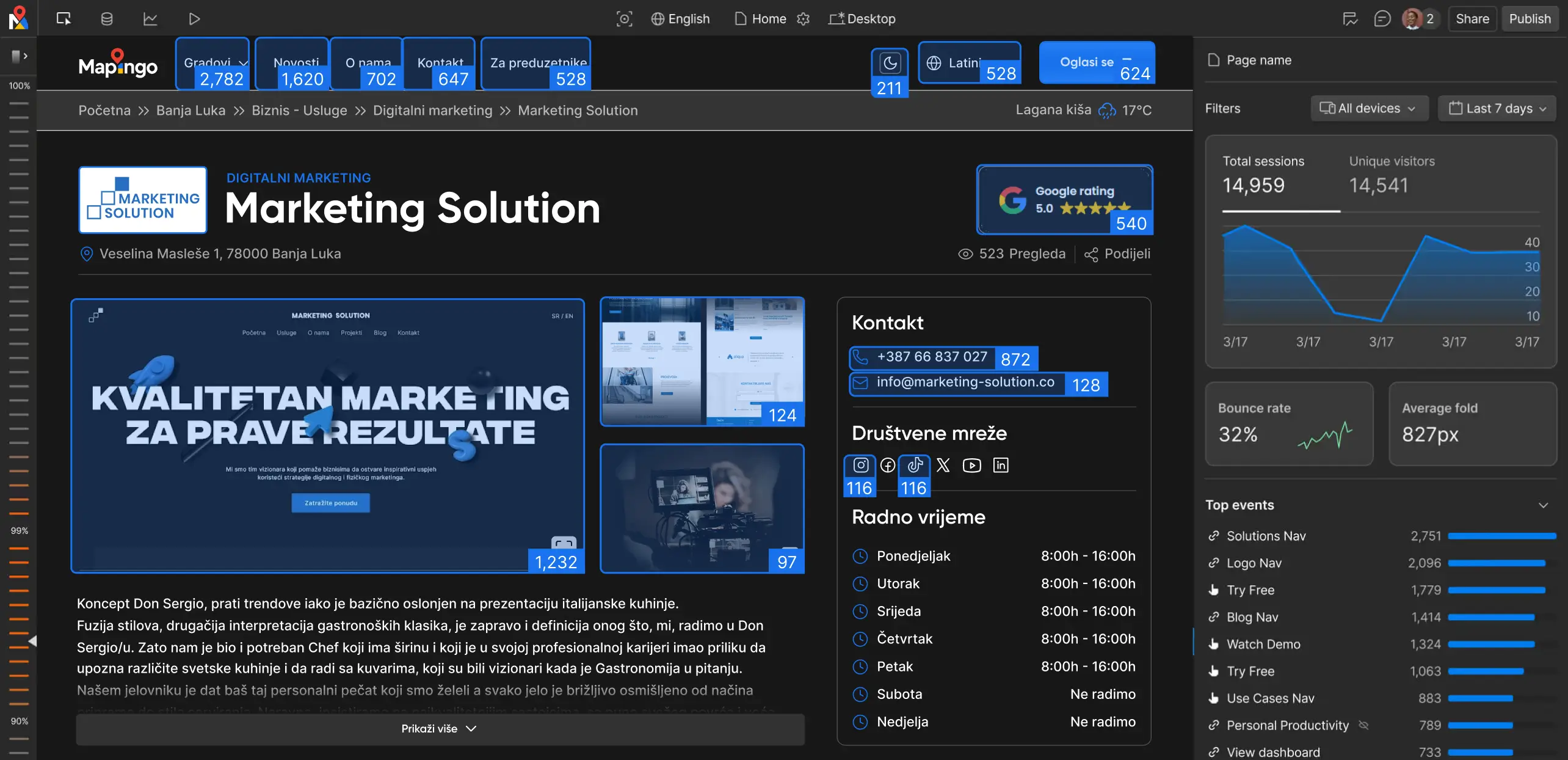Open the analytics chart icon in toolbar

click(x=150, y=19)
